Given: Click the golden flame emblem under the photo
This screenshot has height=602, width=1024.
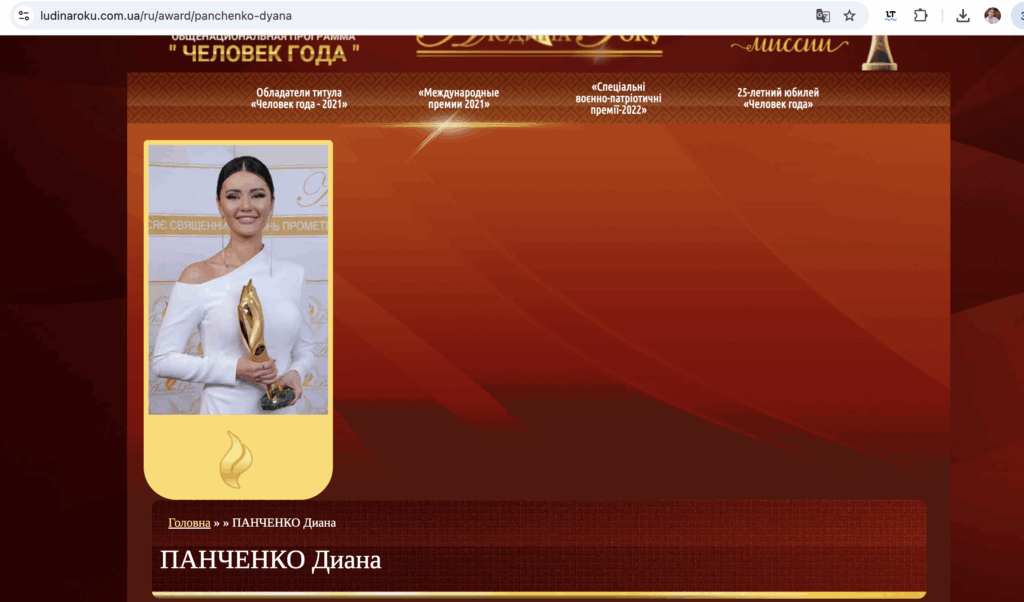Looking at the screenshot, I should [x=235, y=460].
